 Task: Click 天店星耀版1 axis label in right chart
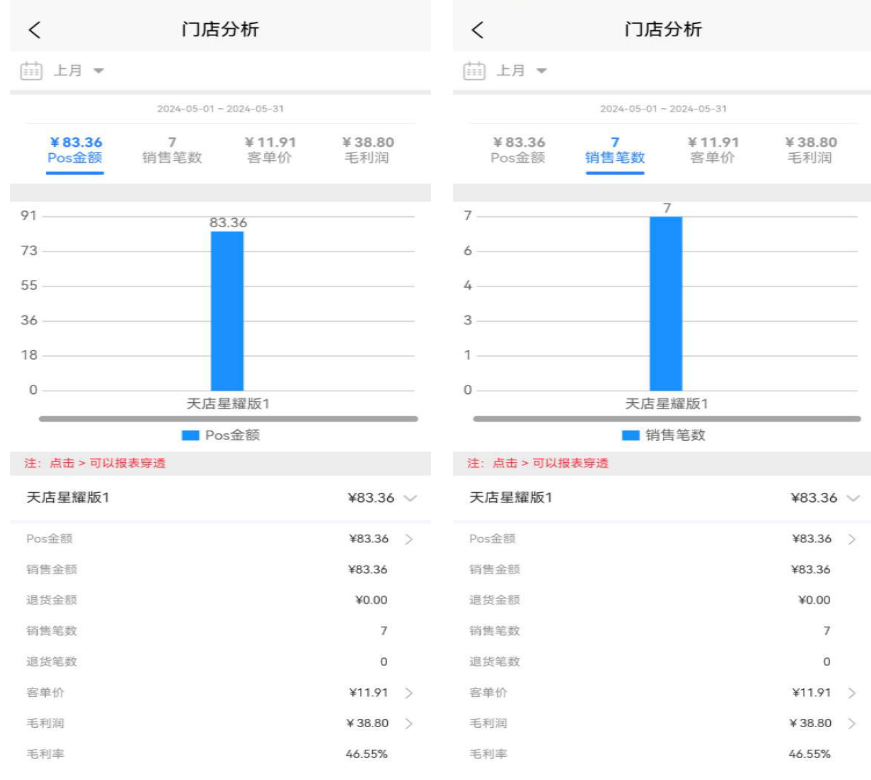point(667,404)
